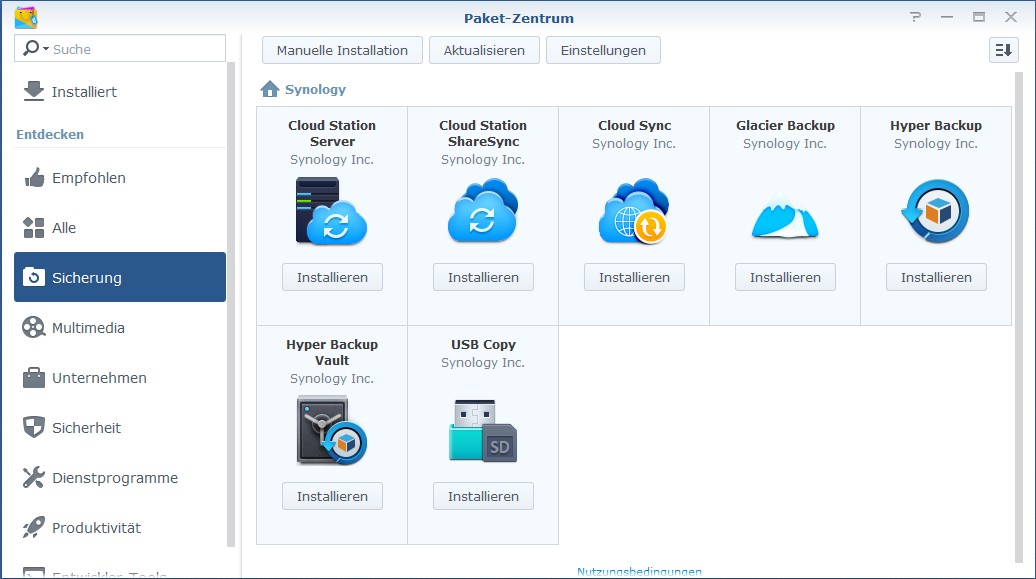Open the Cloud Sync package icon
This screenshot has height=579, width=1036.
tap(634, 211)
